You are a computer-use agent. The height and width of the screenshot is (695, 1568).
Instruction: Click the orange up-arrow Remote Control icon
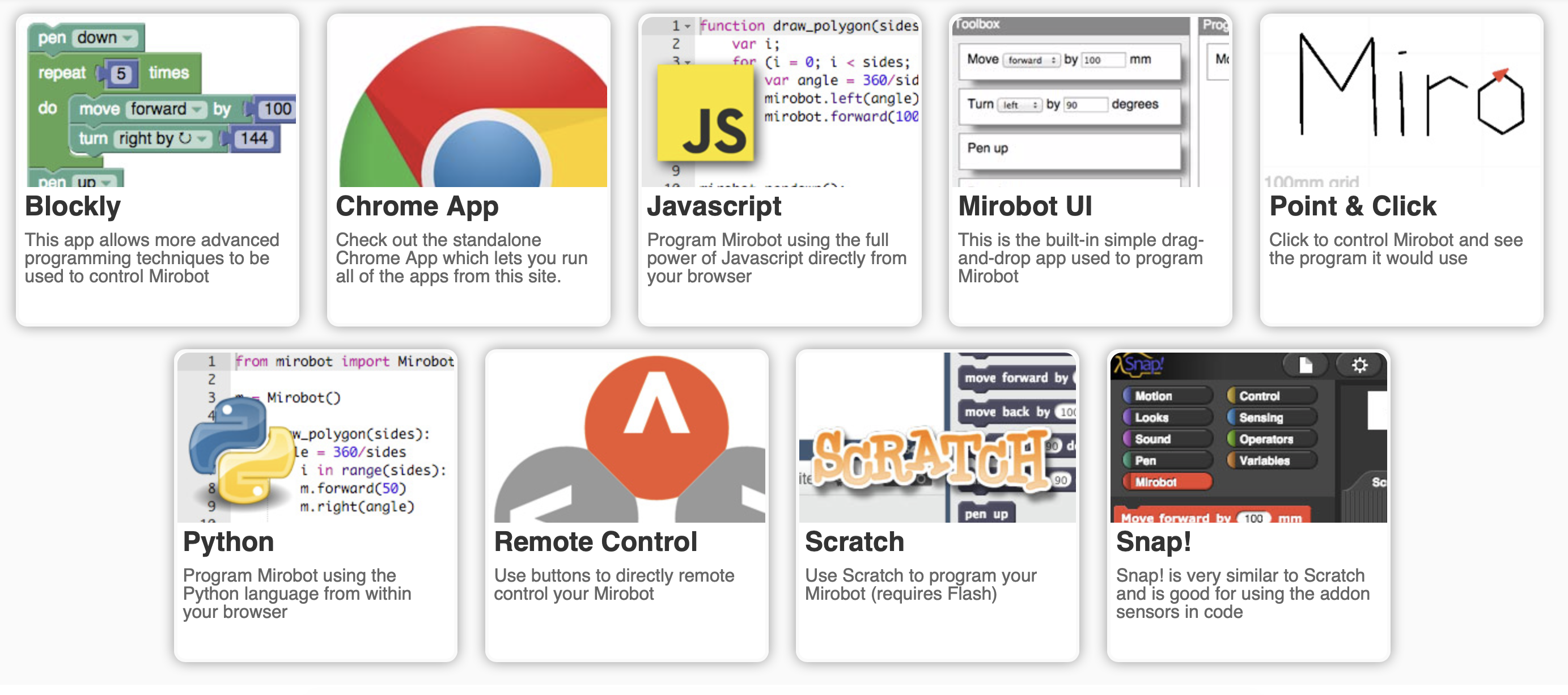[x=657, y=428]
